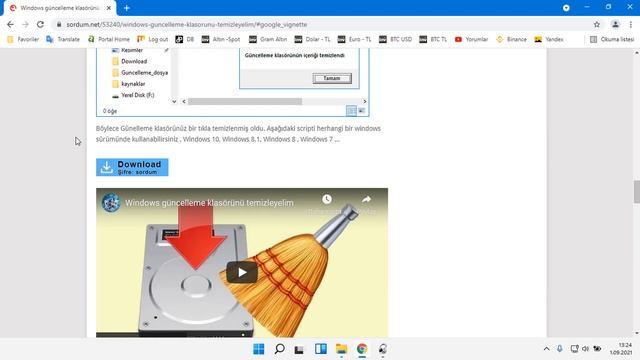Image resolution: width=640 pixels, height=360 pixels.
Task: Open taskbar Search
Action: 279,349
